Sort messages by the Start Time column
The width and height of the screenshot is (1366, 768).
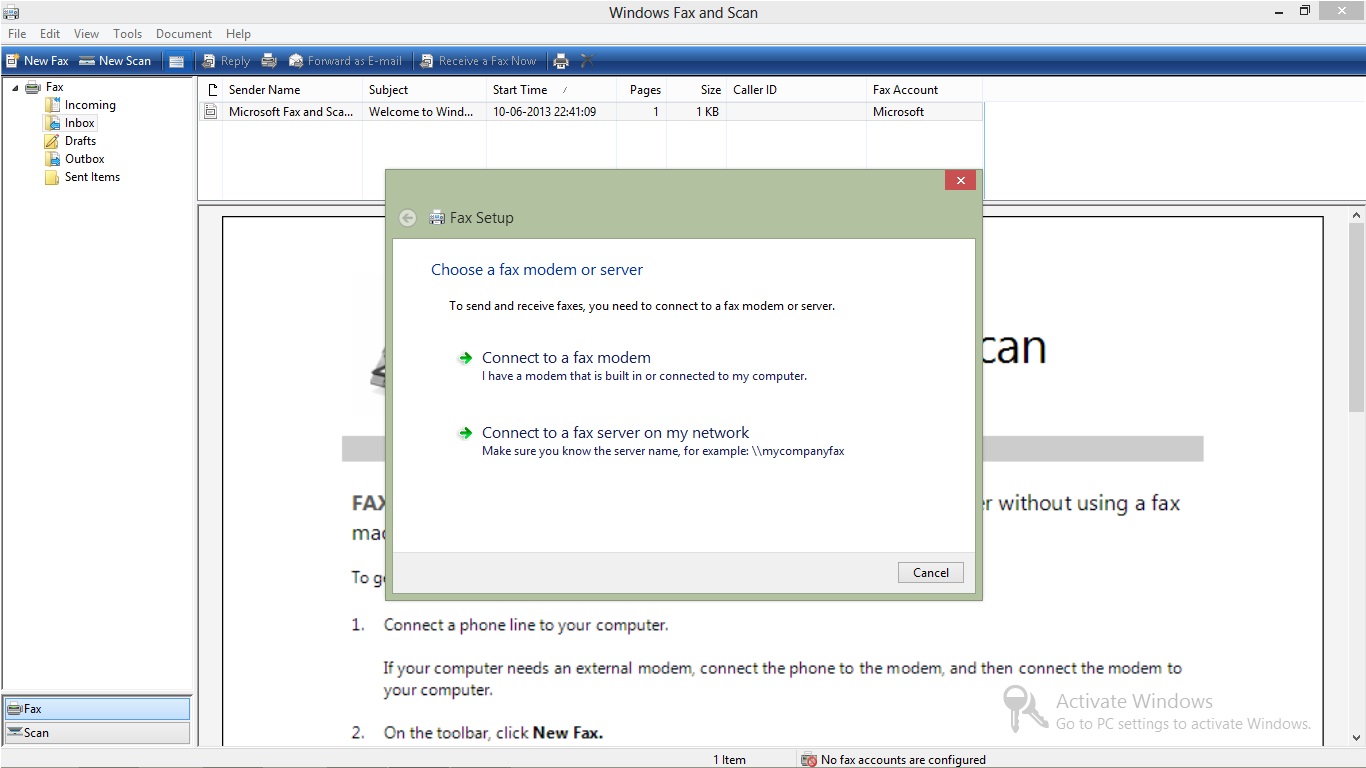tap(519, 89)
